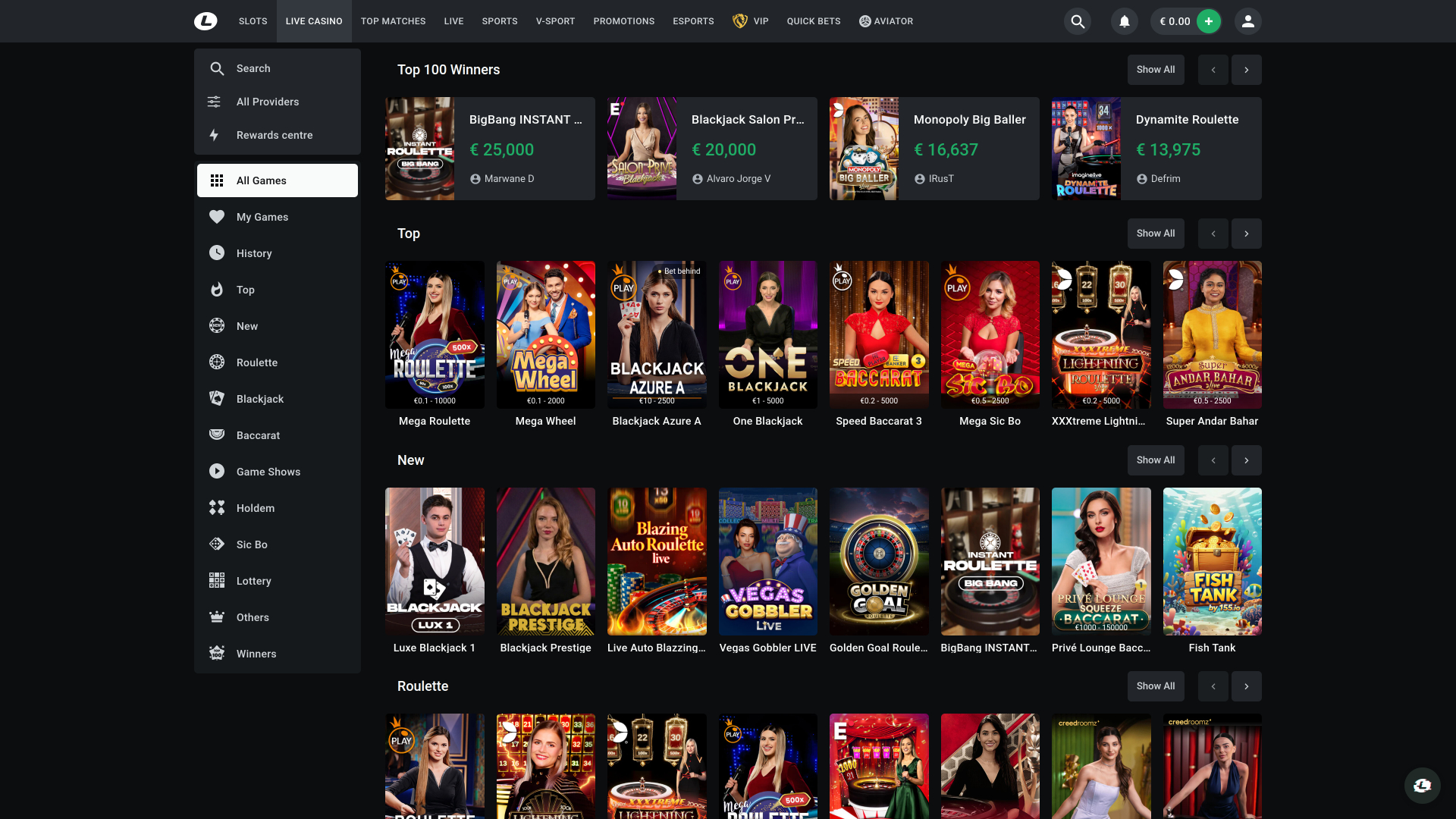
Task: Click the casino logo in the top-left corner
Action: pos(205,21)
